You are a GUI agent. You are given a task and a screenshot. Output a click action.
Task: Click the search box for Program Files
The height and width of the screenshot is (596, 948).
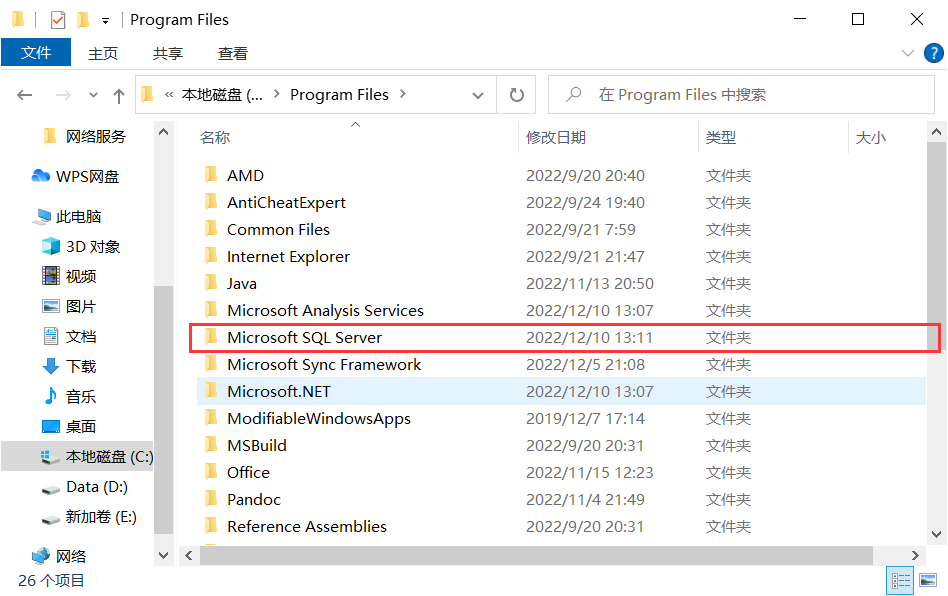741,95
